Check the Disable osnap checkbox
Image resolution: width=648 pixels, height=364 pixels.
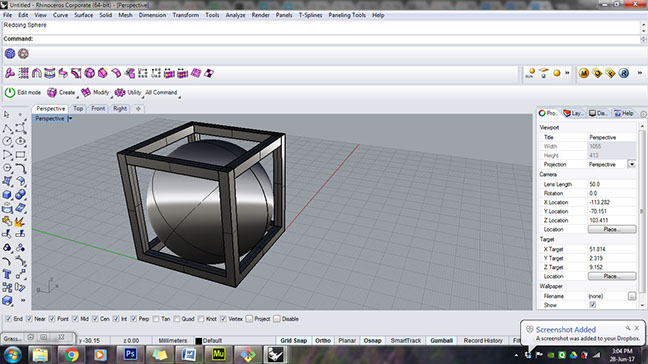(x=276, y=319)
